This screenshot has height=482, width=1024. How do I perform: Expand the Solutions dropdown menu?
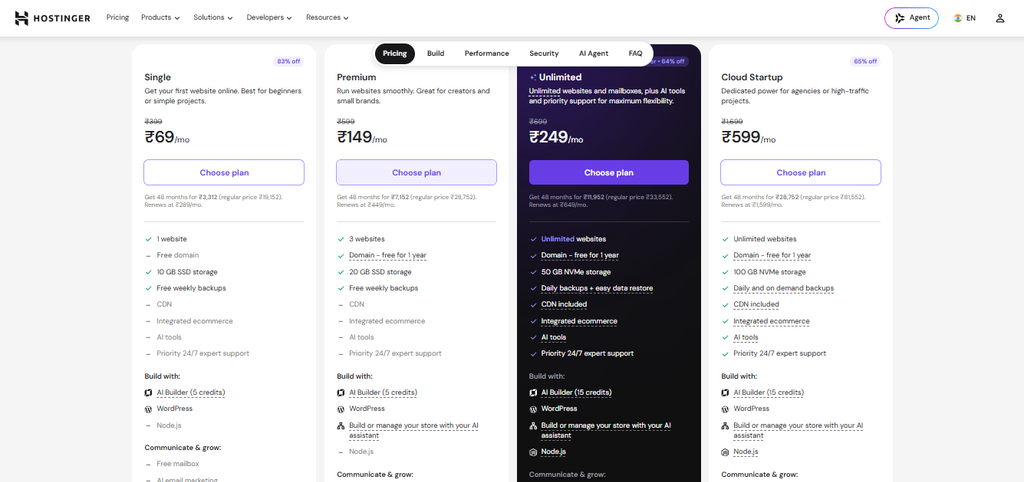[x=213, y=18]
